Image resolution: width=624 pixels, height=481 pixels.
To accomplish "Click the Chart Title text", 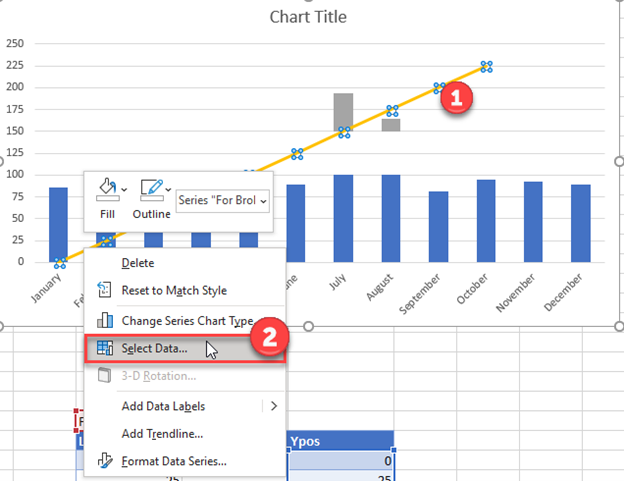I will (308, 17).
